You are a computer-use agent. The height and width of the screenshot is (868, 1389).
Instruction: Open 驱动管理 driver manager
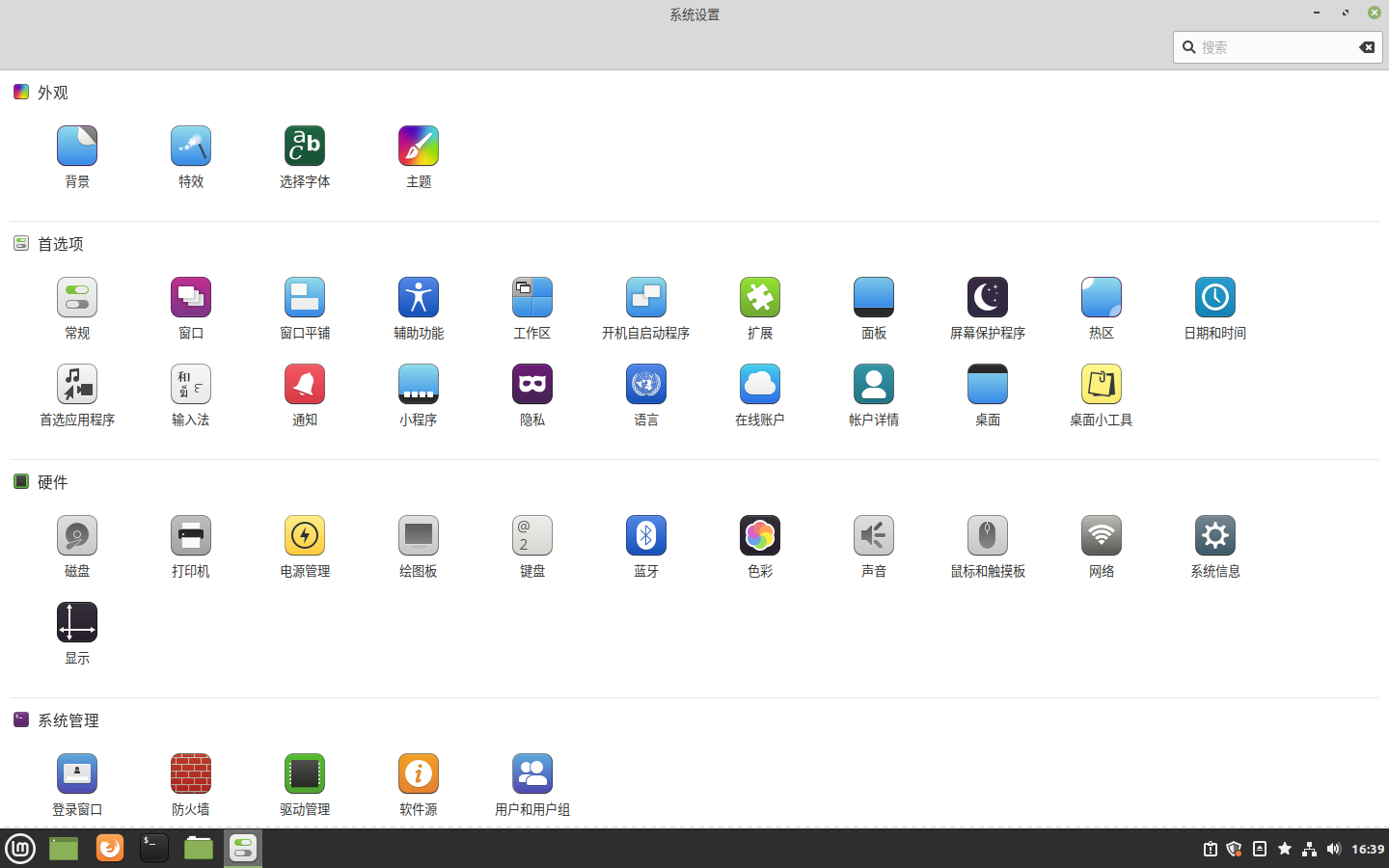coord(305,785)
